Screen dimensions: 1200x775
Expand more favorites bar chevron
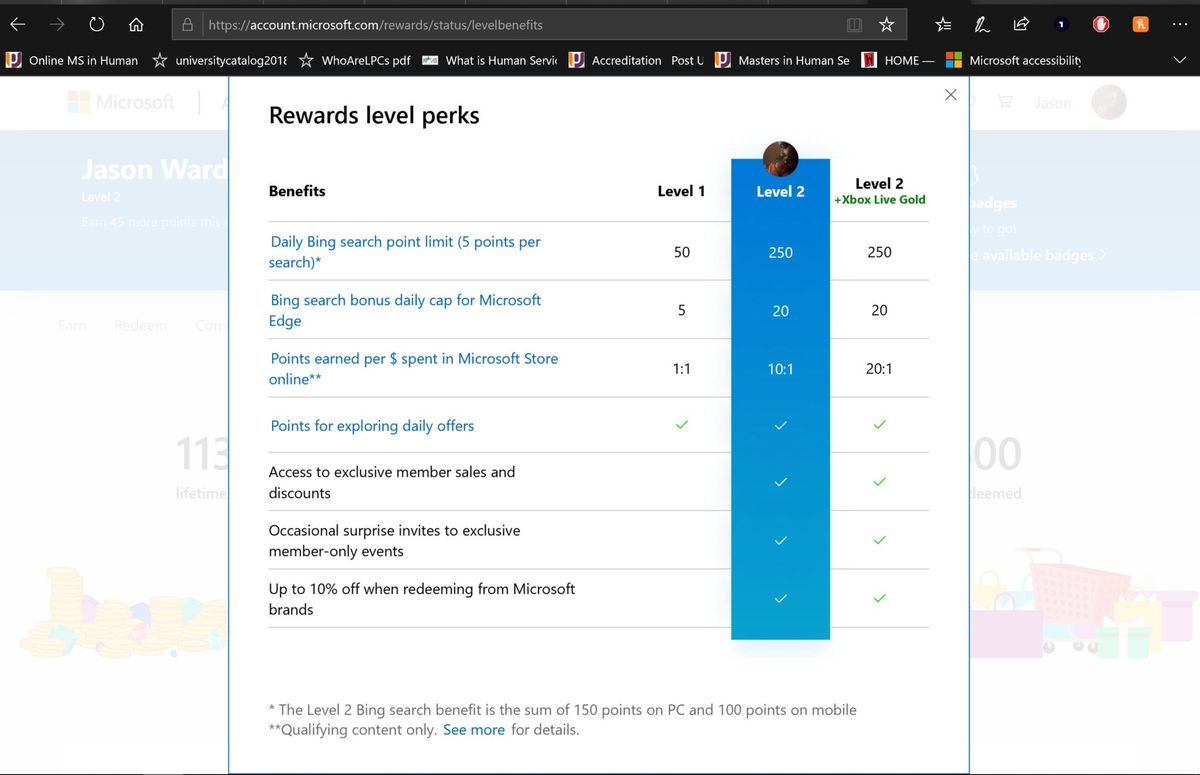1180,60
